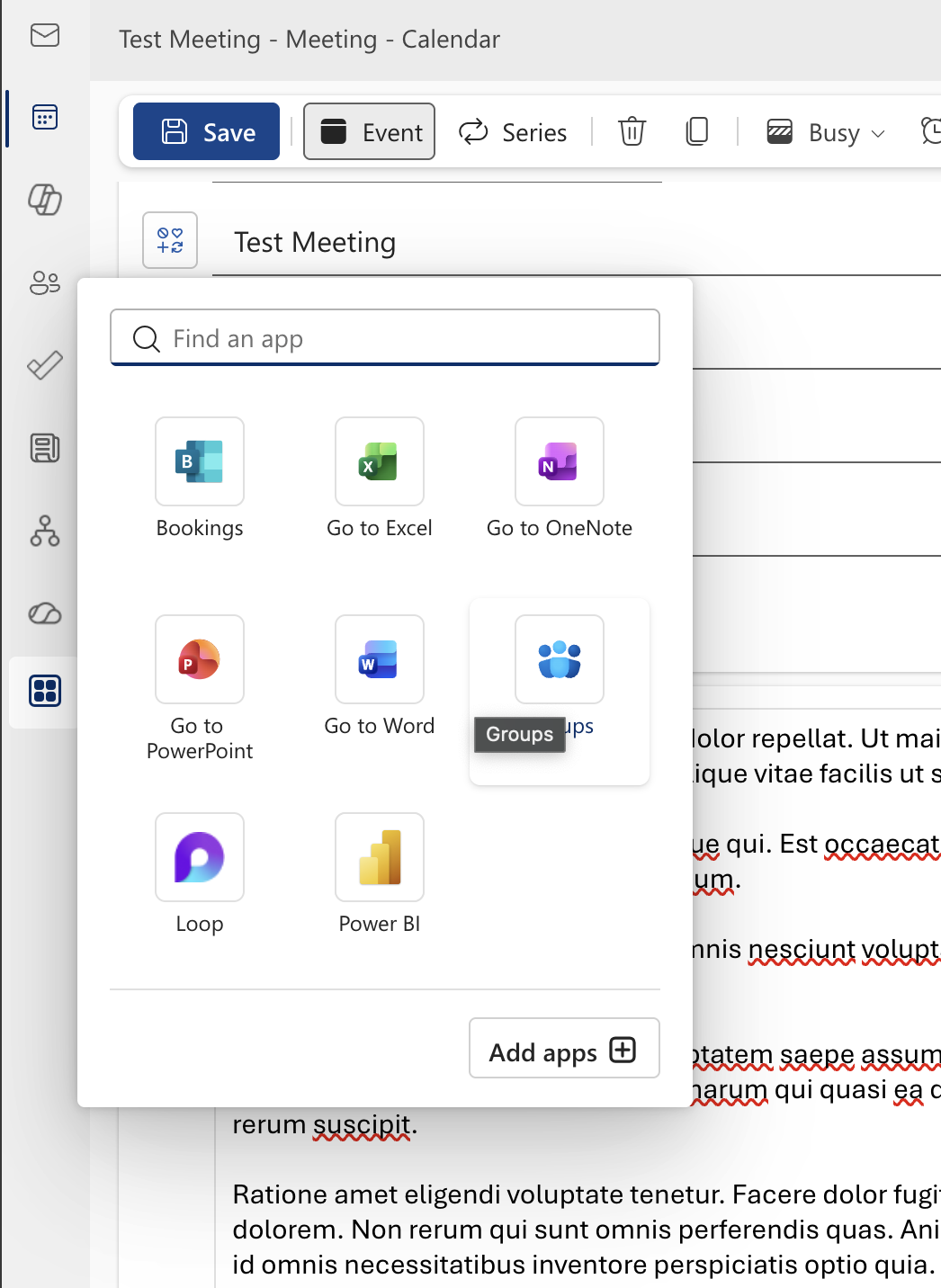Open Go to PowerPoint app
Viewport: 941px width, 1288px height.
point(200,689)
